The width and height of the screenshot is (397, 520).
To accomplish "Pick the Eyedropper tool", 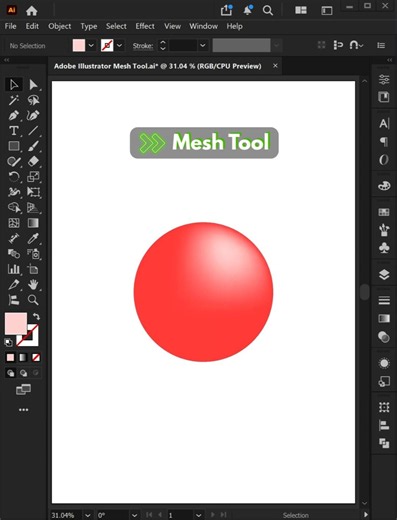I will click(x=33, y=238).
